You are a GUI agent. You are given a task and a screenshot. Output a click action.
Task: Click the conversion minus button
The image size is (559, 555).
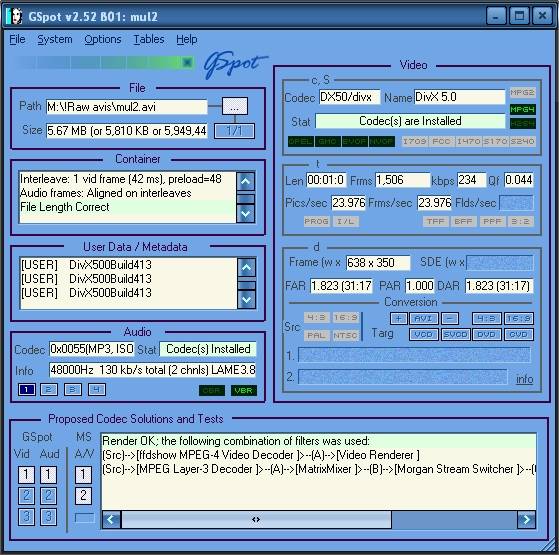(x=450, y=318)
